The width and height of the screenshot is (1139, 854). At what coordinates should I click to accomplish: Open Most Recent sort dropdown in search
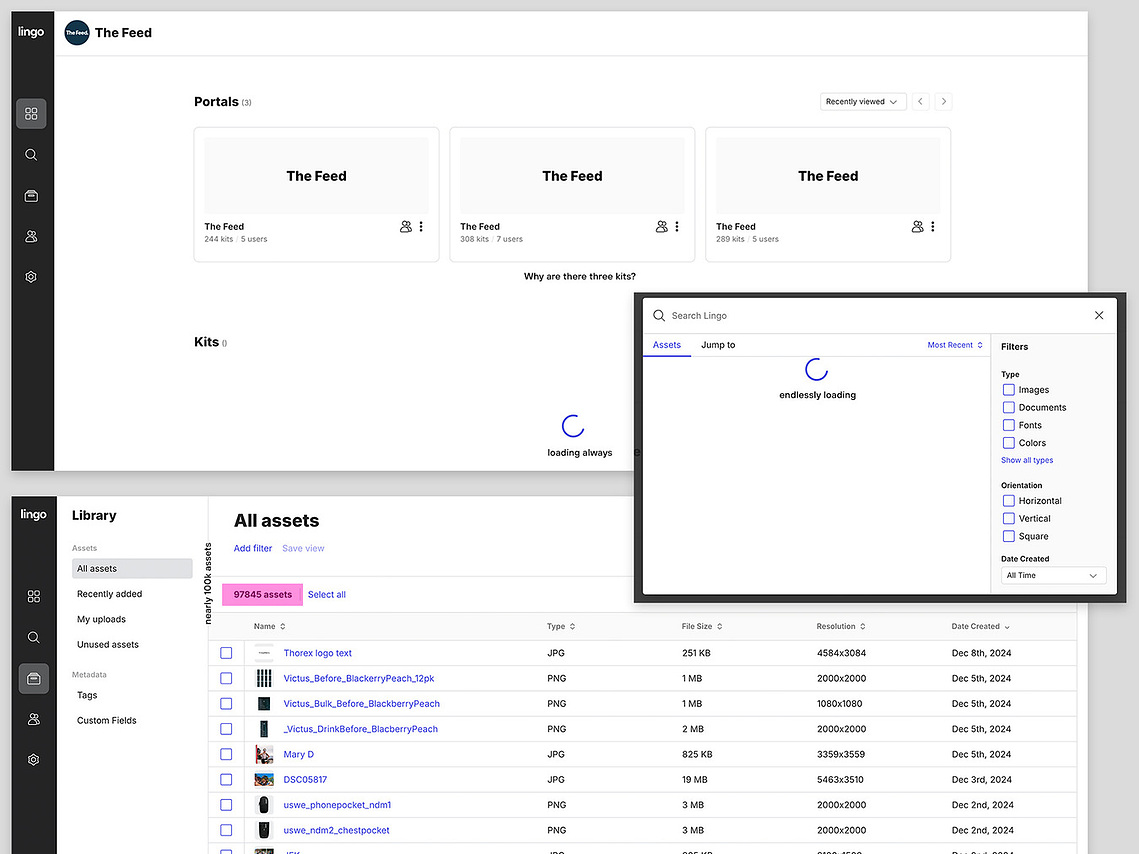coord(954,345)
